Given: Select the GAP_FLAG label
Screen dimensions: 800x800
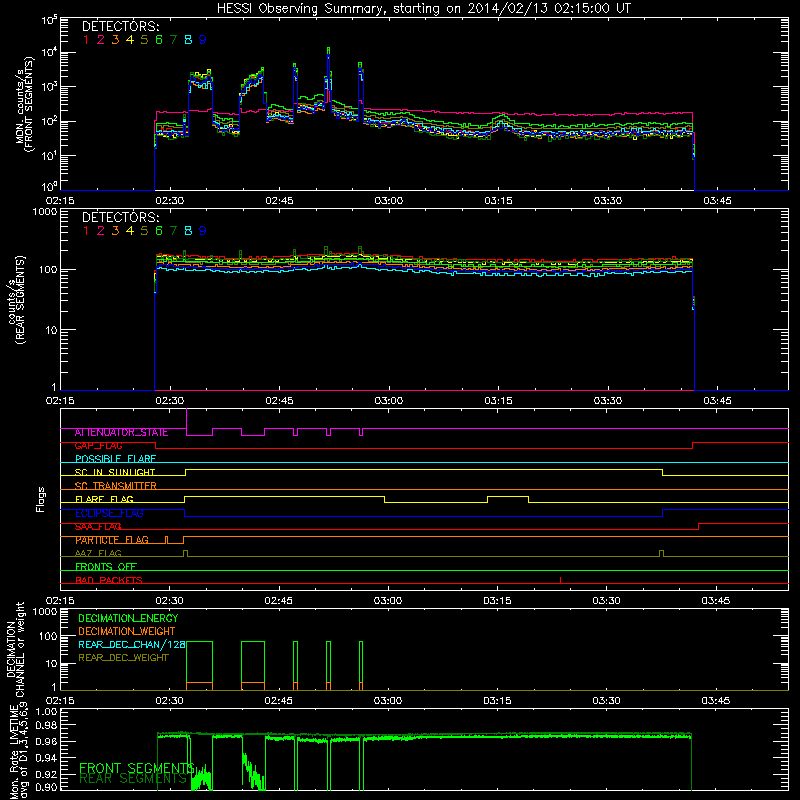Looking at the screenshot, I should pyautogui.click(x=98, y=446).
